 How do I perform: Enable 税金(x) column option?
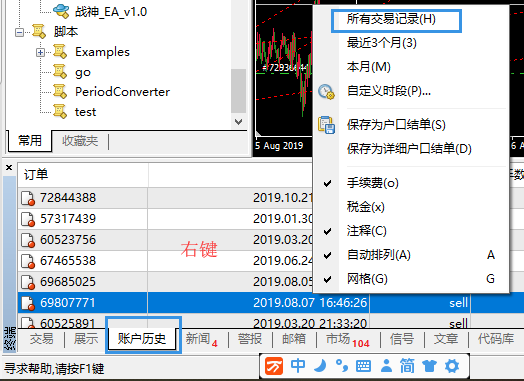coord(366,207)
